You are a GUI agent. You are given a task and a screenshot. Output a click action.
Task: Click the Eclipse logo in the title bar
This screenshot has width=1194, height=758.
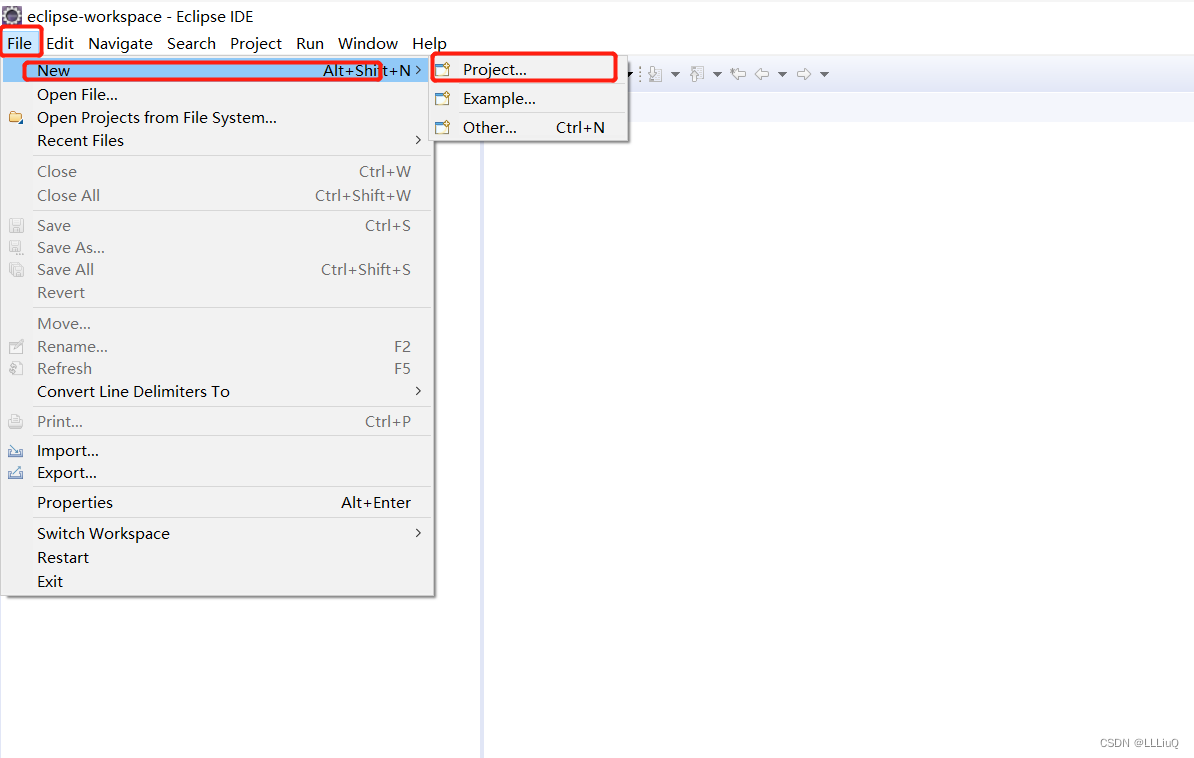coord(12,15)
